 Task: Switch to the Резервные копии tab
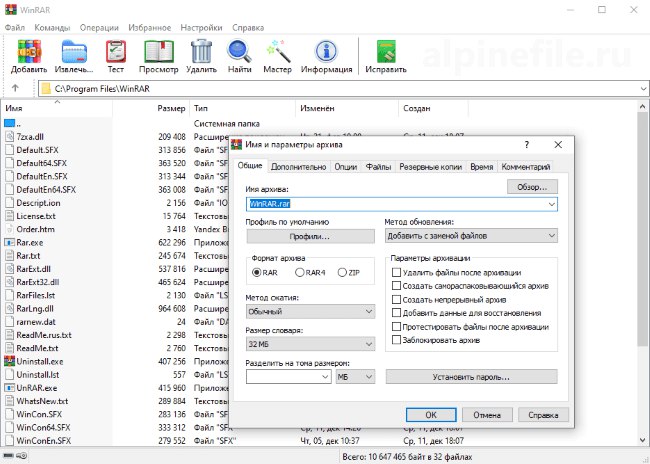(x=430, y=167)
